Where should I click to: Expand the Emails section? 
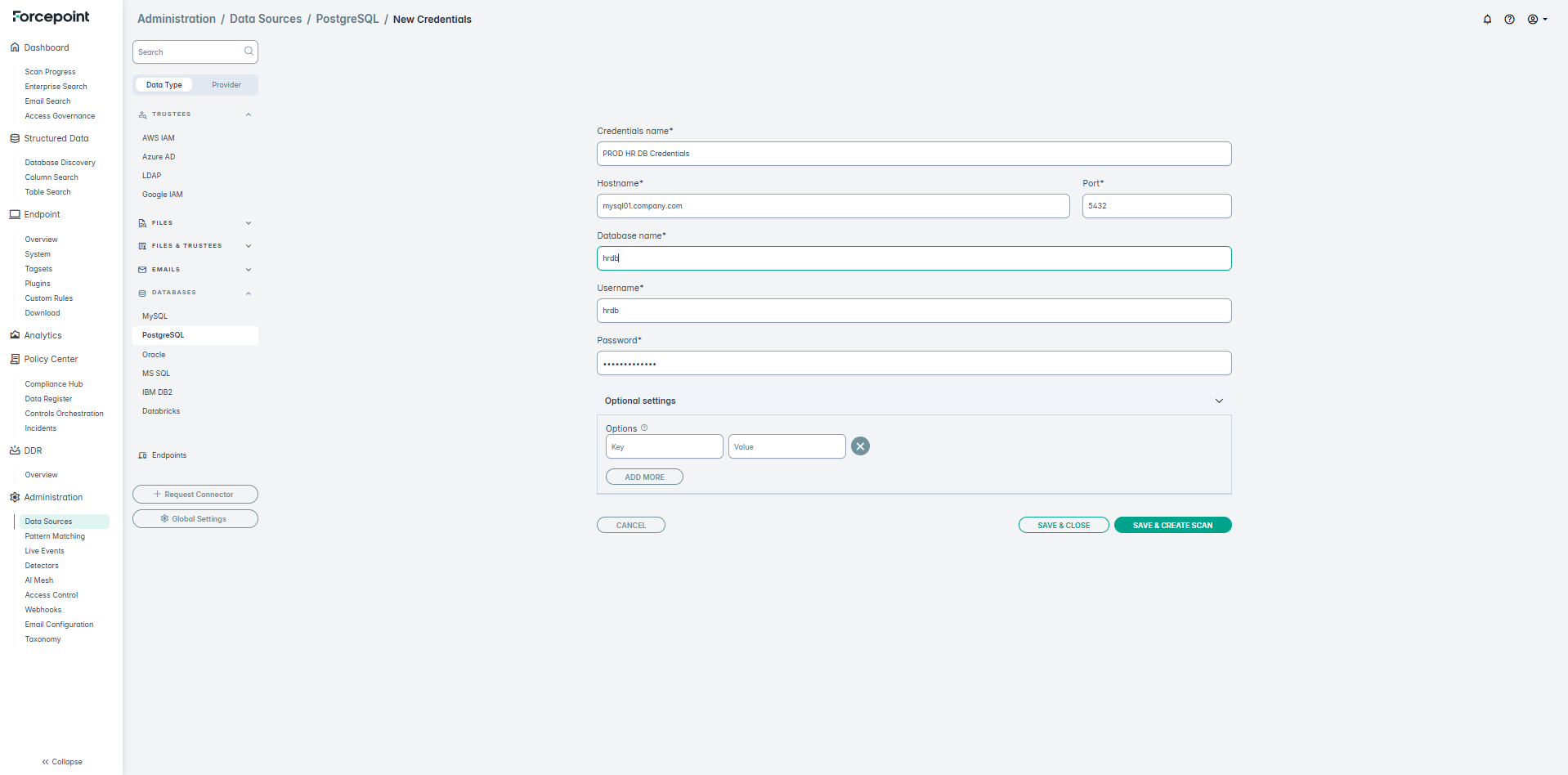(249, 270)
